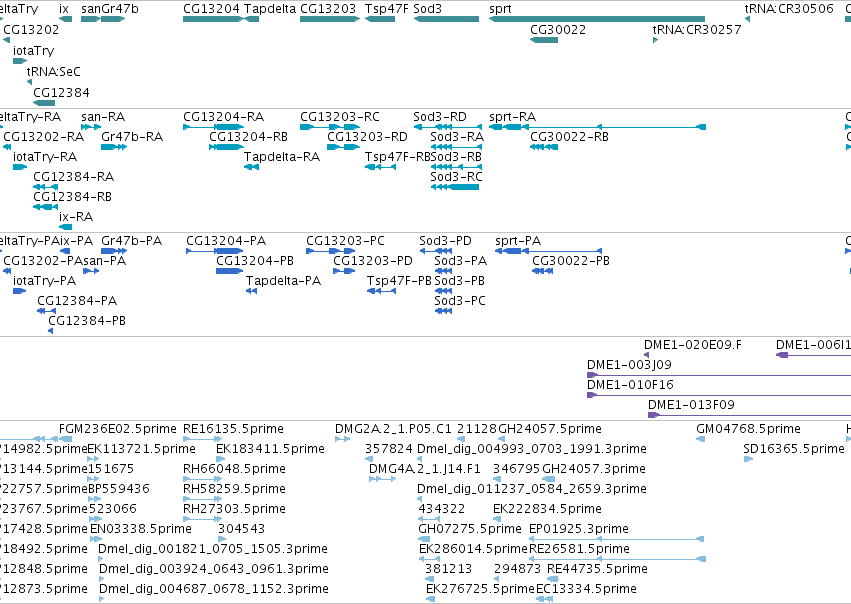Click the Tapdelta gene label

[x=270, y=9]
